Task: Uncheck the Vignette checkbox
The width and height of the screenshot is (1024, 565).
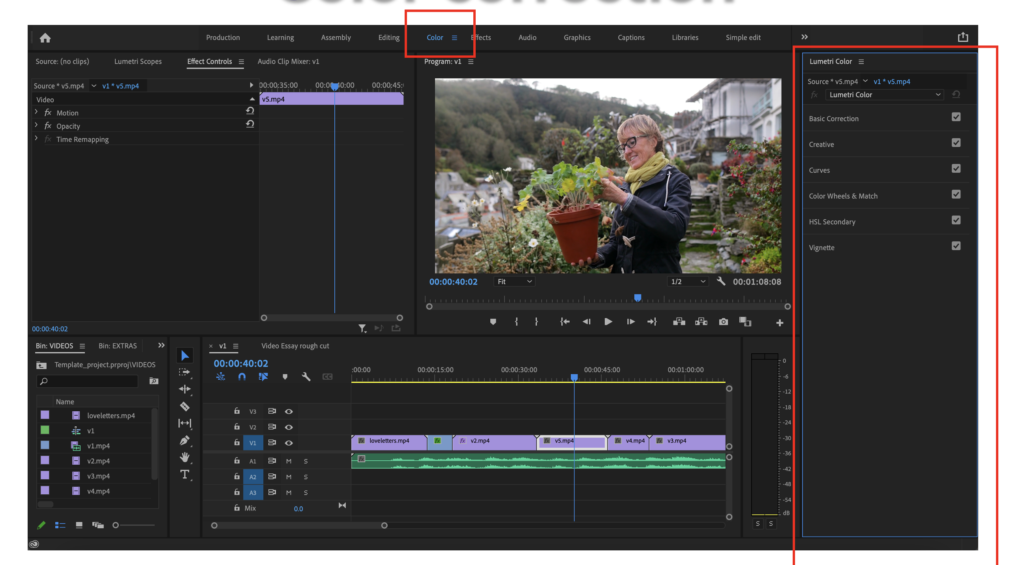Action: (956, 246)
